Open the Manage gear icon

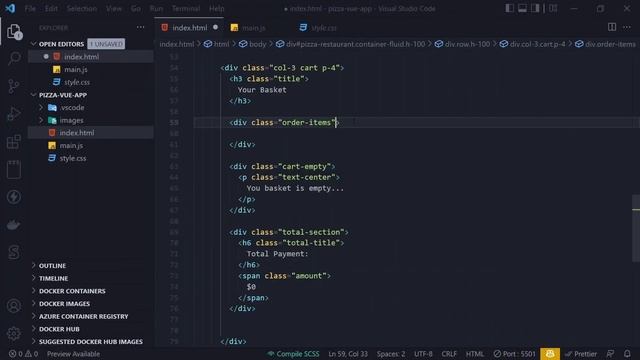coord(14,333)
